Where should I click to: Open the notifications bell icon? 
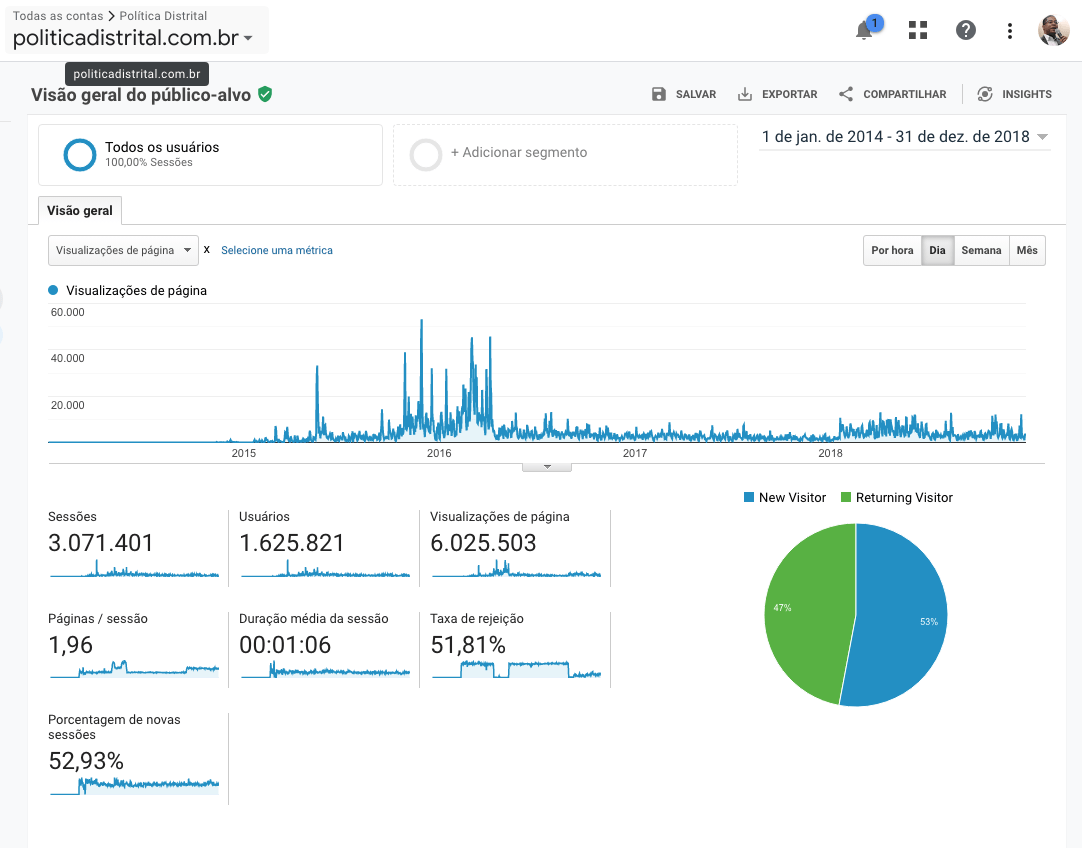[865, 30]
